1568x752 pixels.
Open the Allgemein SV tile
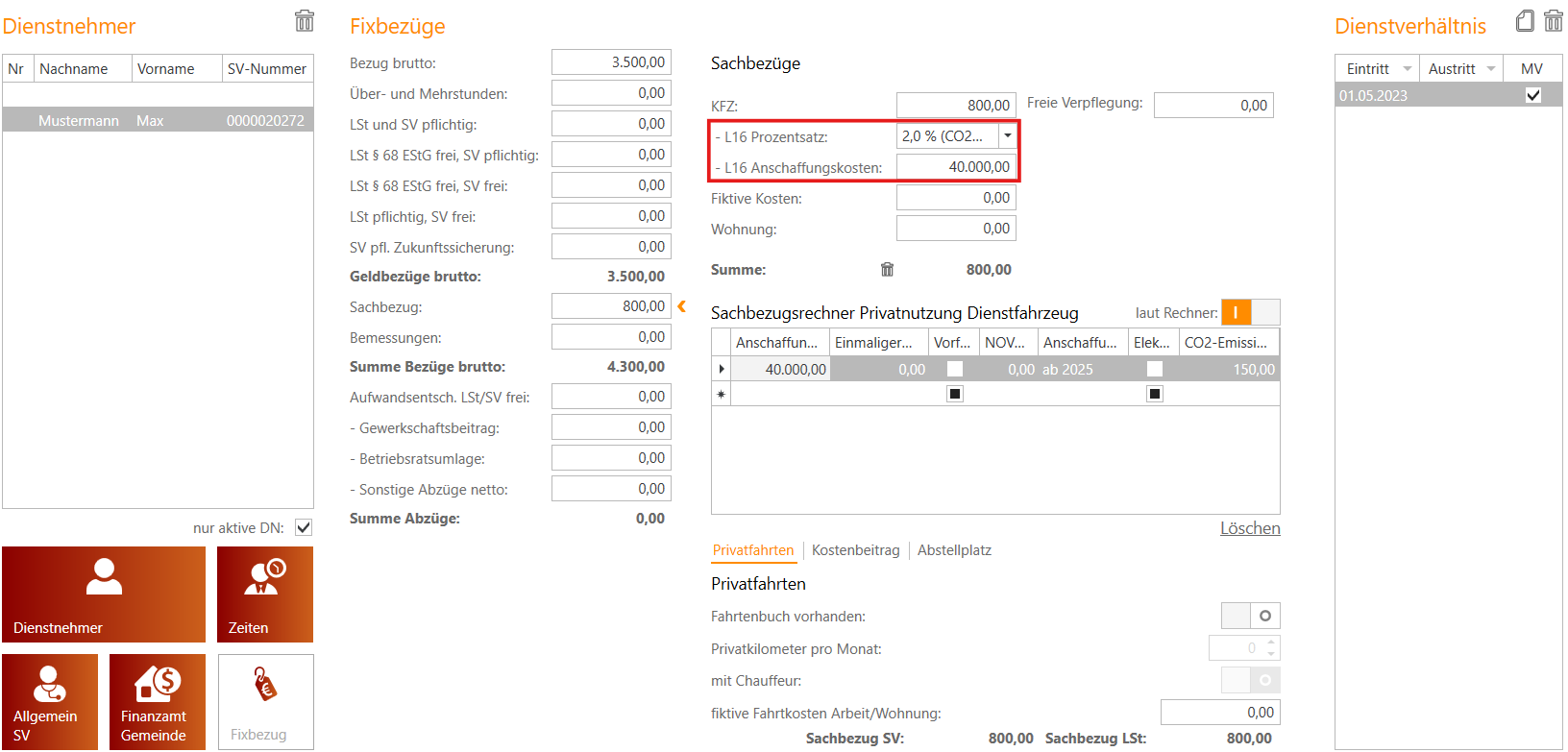coord(50,702)
